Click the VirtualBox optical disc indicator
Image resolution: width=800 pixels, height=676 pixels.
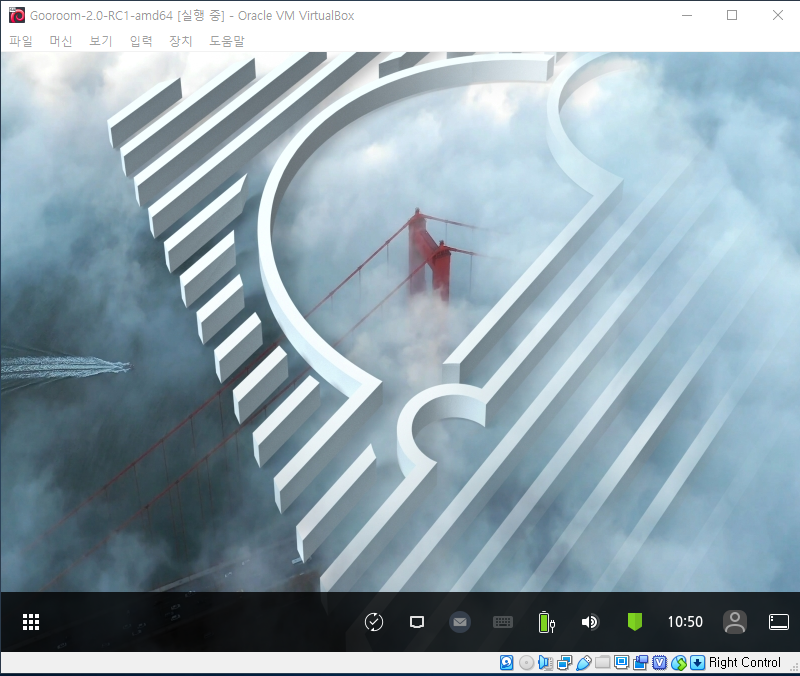527,662
